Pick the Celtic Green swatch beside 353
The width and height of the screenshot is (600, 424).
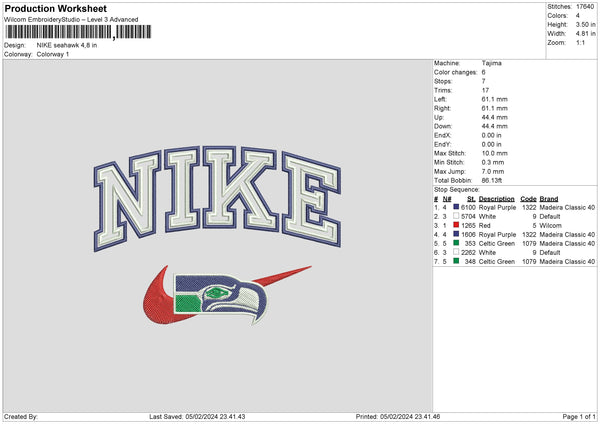(x=456, y=243)
